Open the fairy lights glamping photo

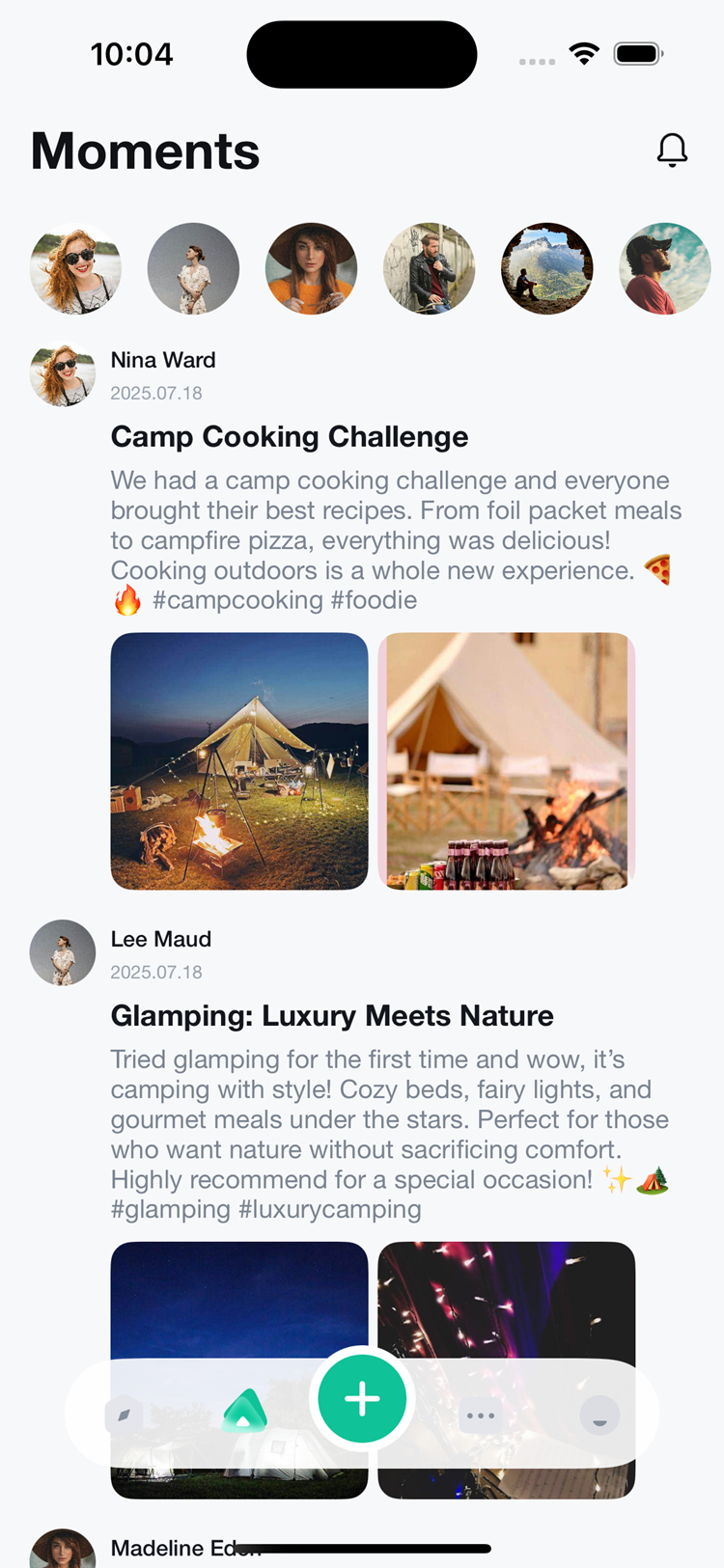506,1303
